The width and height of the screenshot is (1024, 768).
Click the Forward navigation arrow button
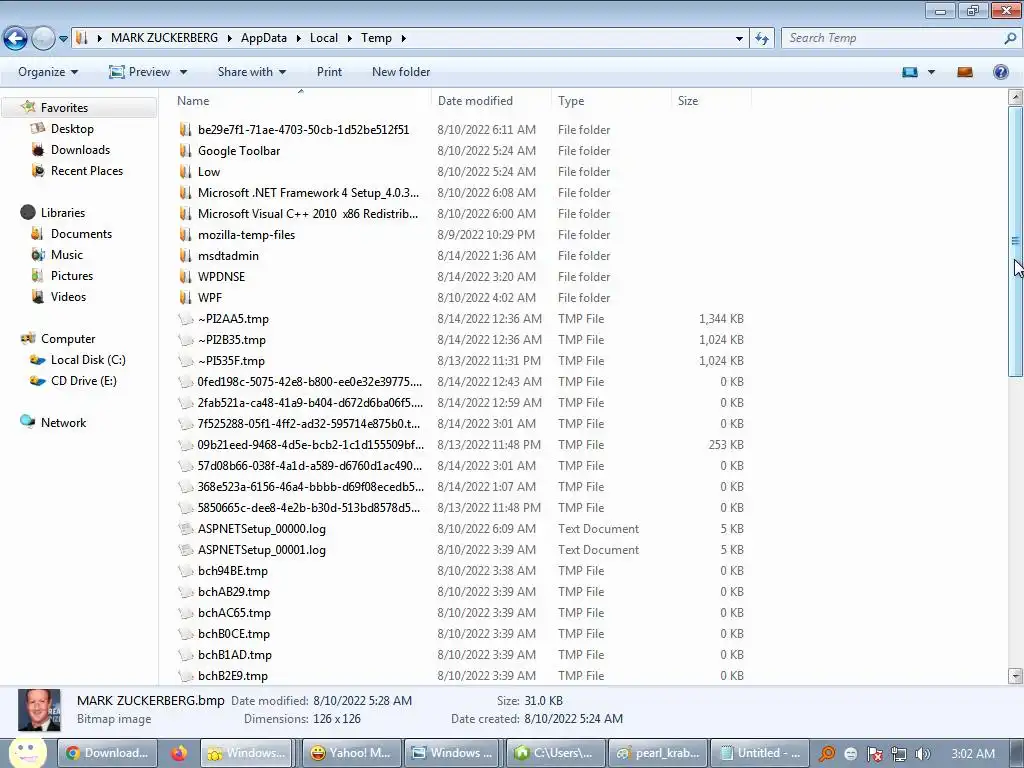[43, 39]
